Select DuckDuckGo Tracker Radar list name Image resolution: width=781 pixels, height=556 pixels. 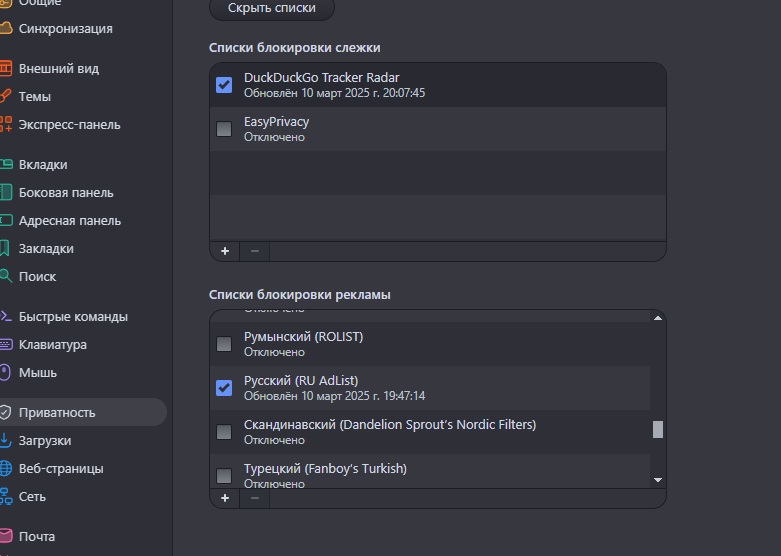321,78
